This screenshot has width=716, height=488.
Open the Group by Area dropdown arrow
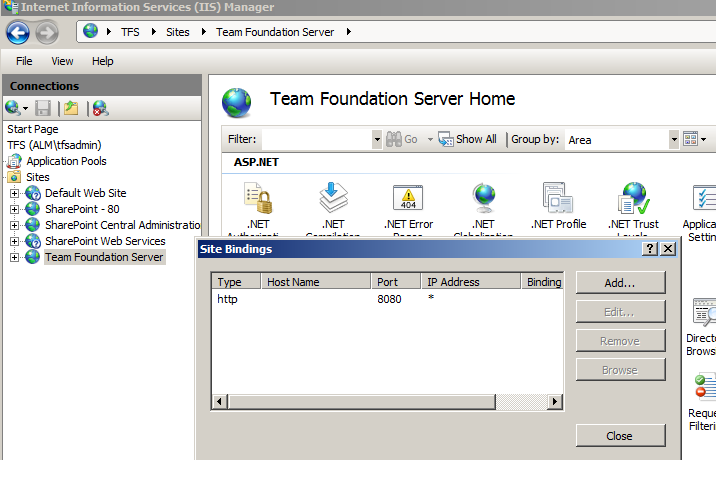(674, 139)
